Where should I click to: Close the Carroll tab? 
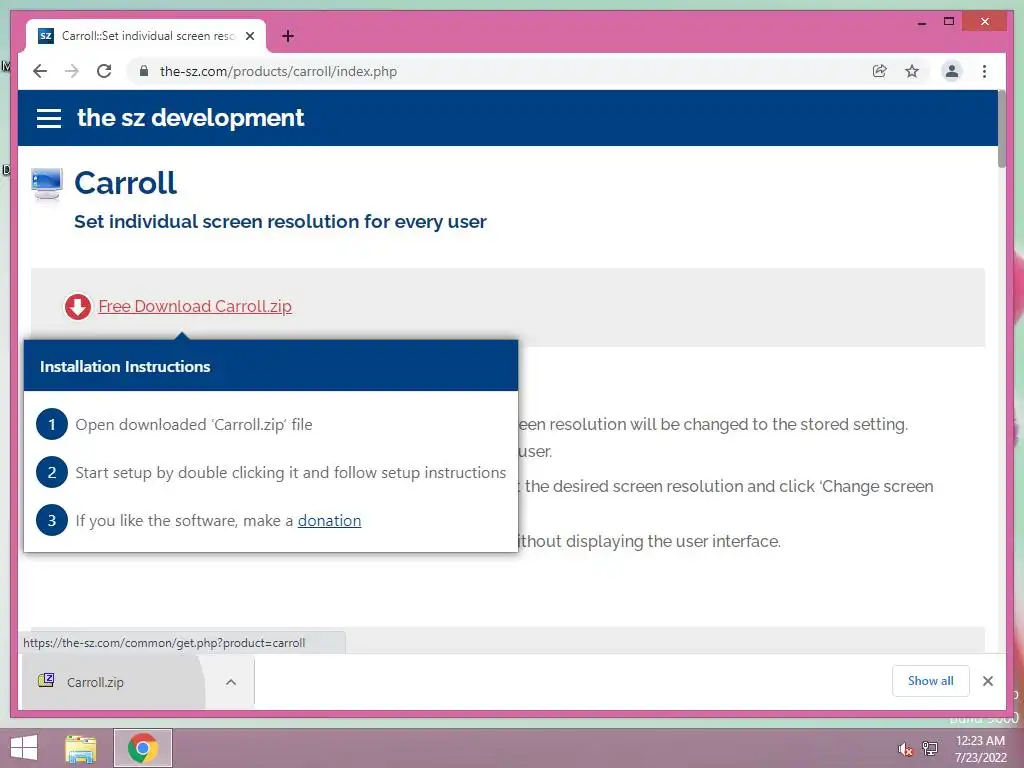[249, 36]
